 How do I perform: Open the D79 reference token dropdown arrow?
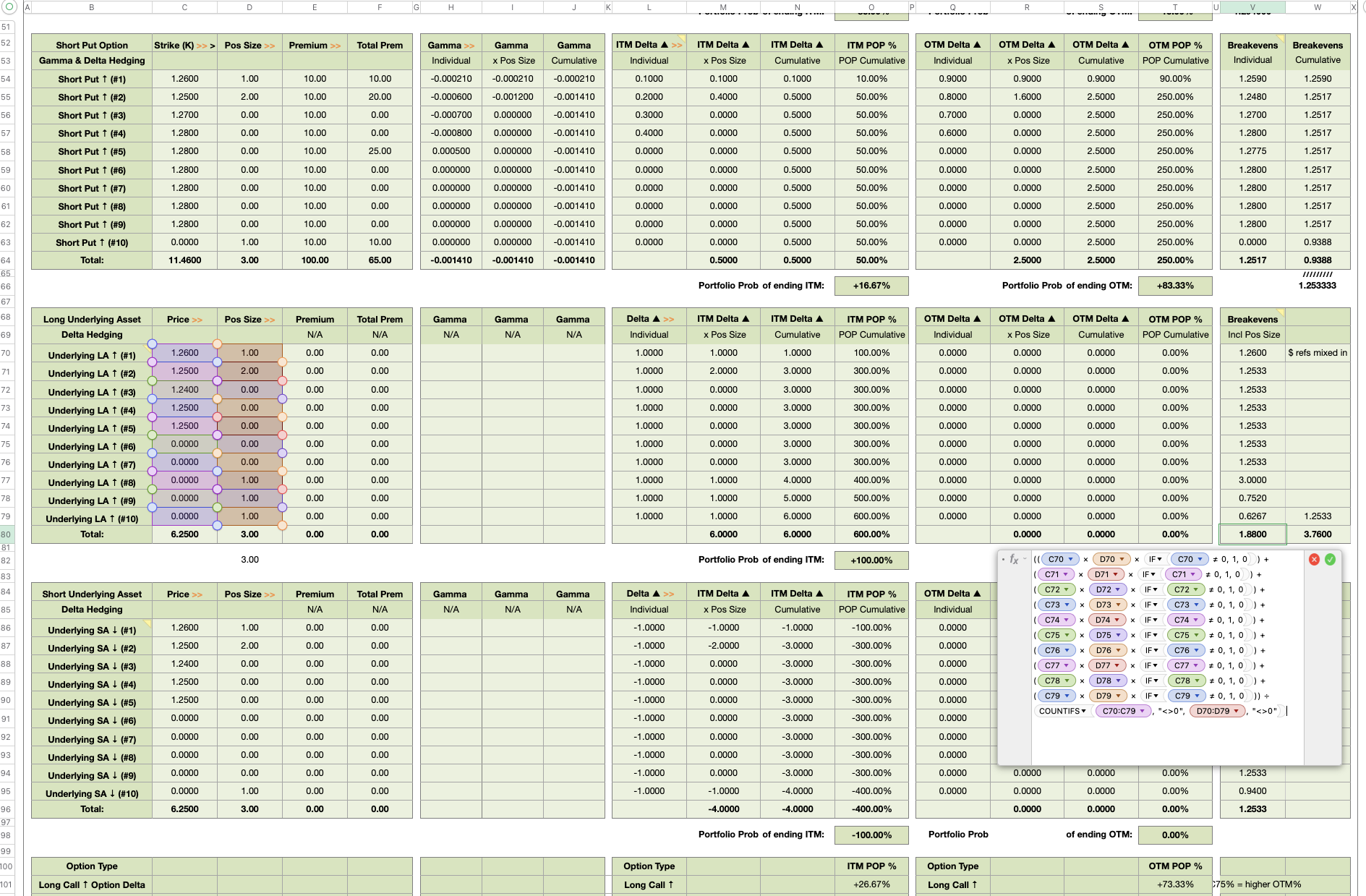click(x=1118, y=696)
